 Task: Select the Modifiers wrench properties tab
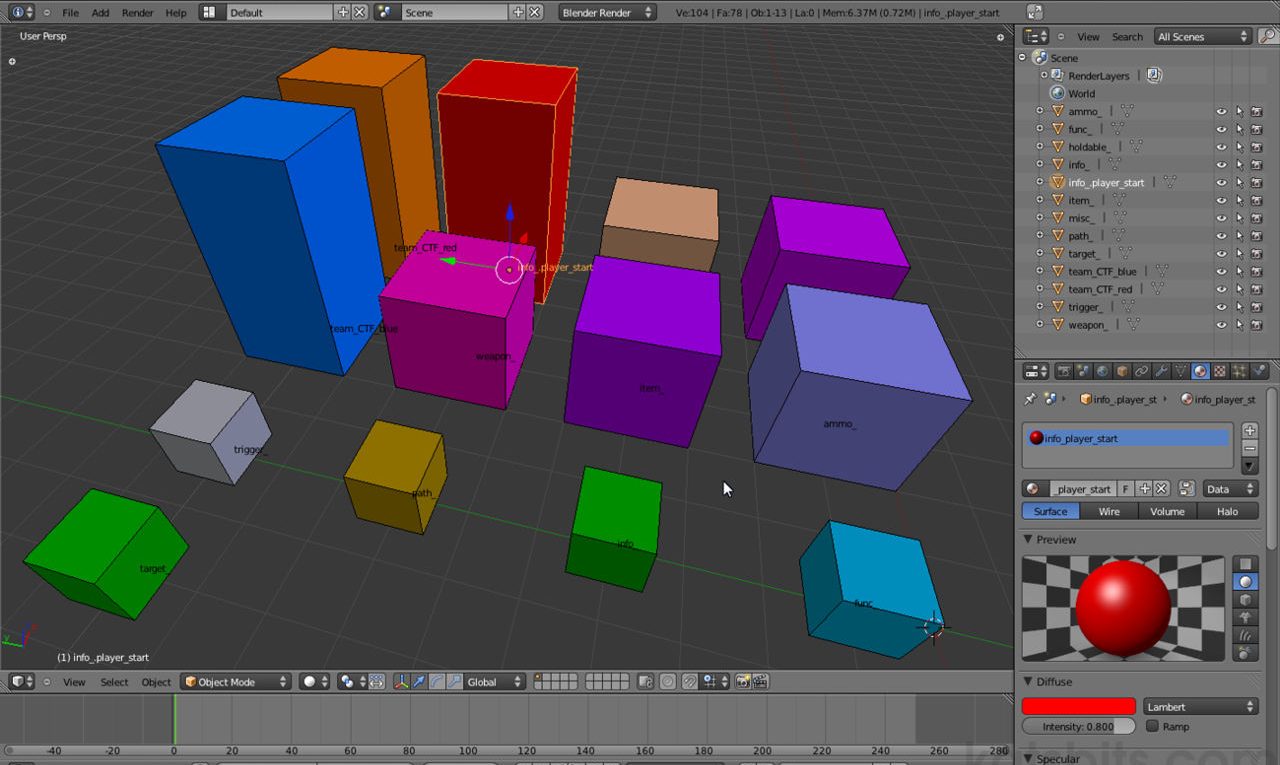[1161, 371]
